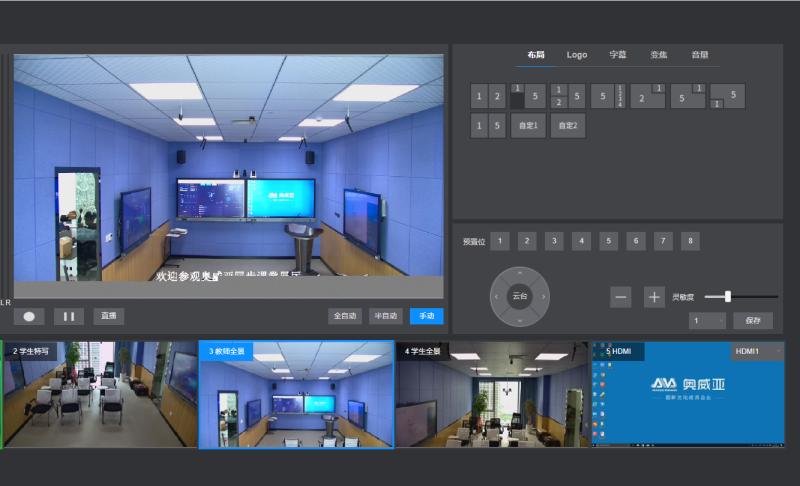
Task: Choose layout with small 1 beside 5
Action: (528, 96)
